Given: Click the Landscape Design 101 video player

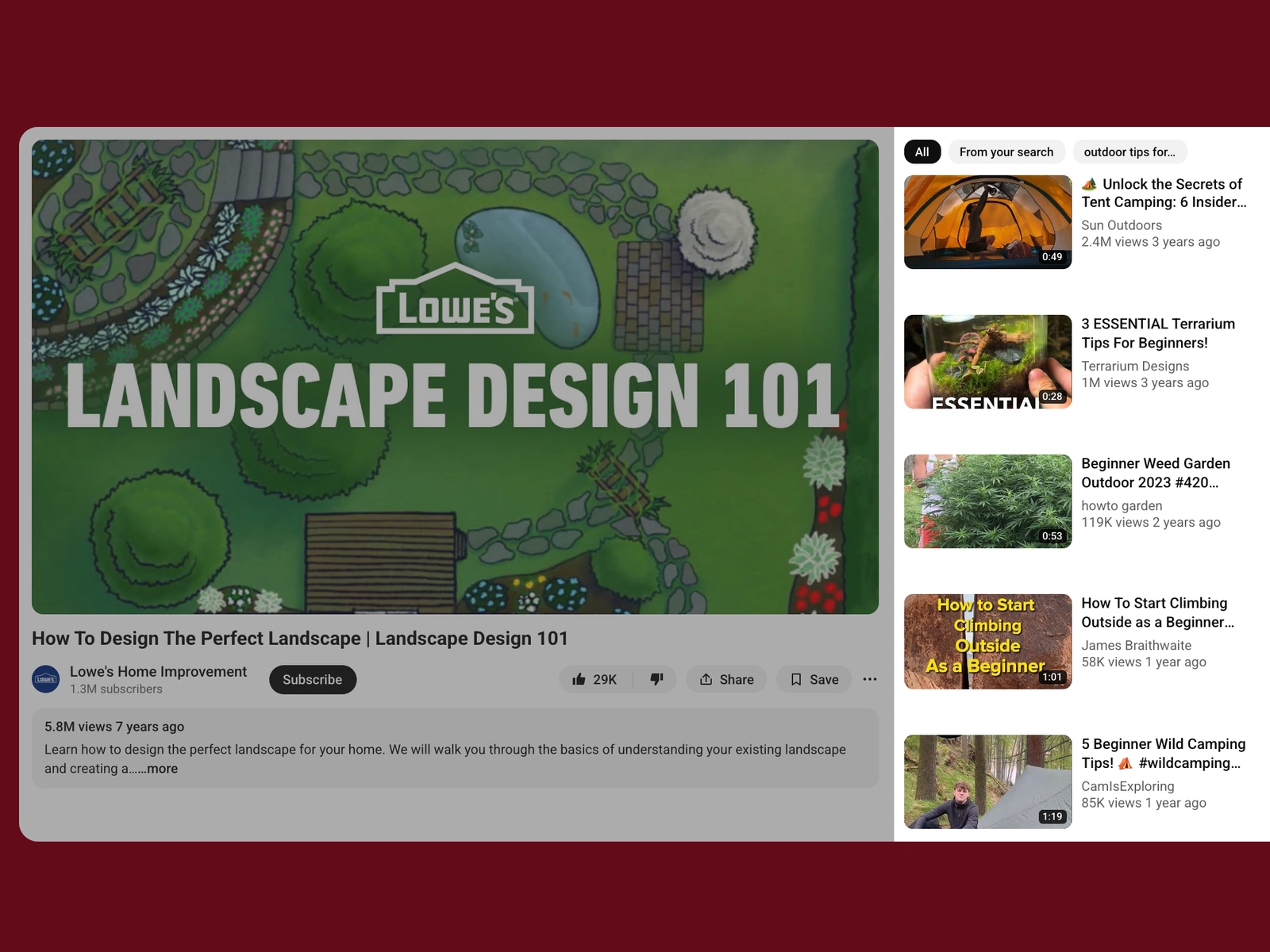Looking at the screenshot, I should [455, 377].
